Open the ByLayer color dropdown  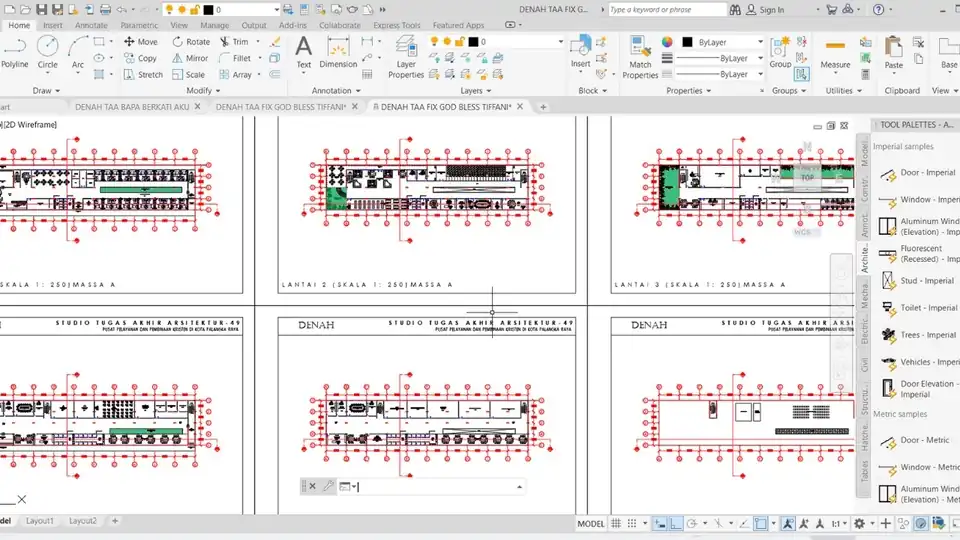point(723,42)
